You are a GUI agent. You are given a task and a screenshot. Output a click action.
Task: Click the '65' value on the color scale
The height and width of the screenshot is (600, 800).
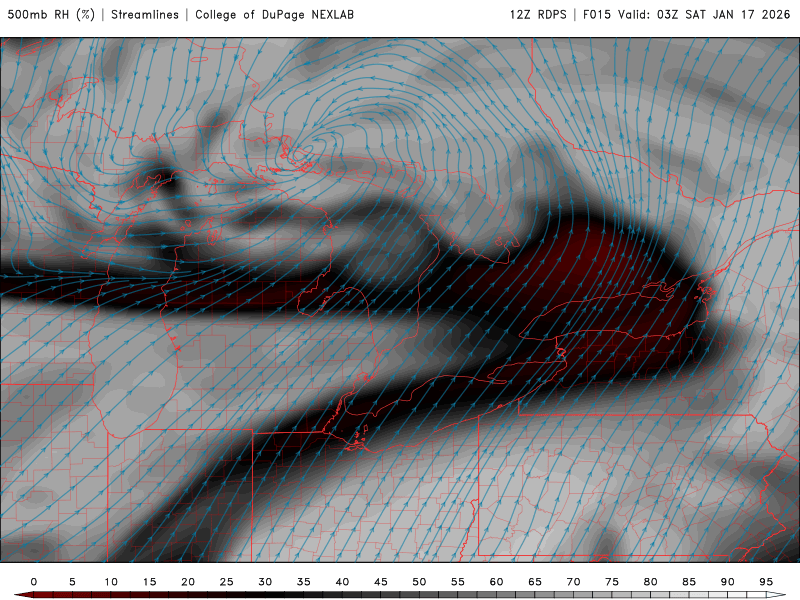coord(535,582)
